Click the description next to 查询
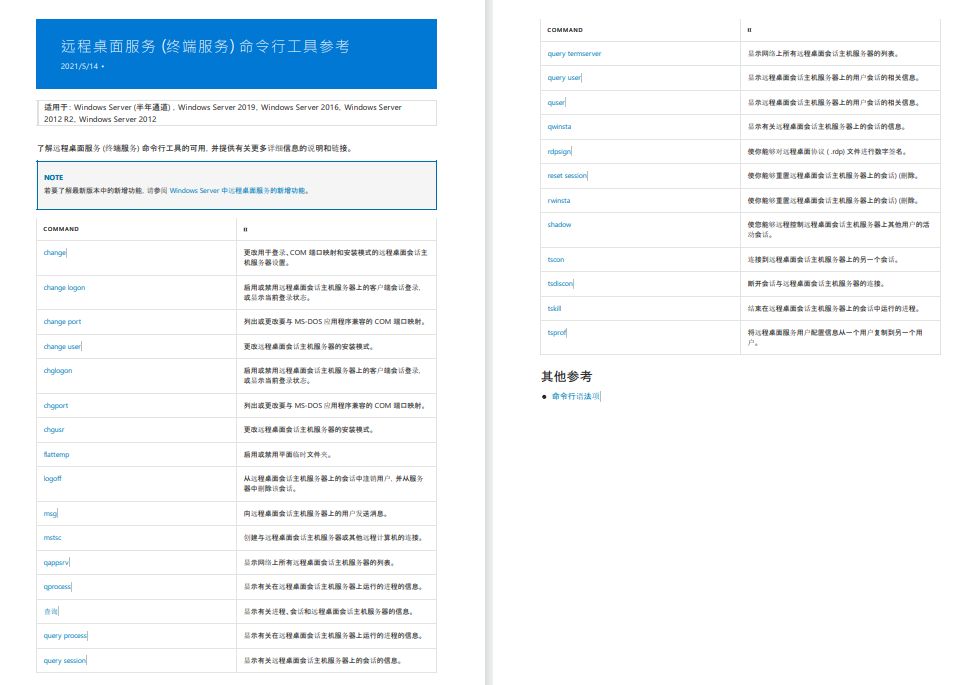 click(x=329, y=612)
